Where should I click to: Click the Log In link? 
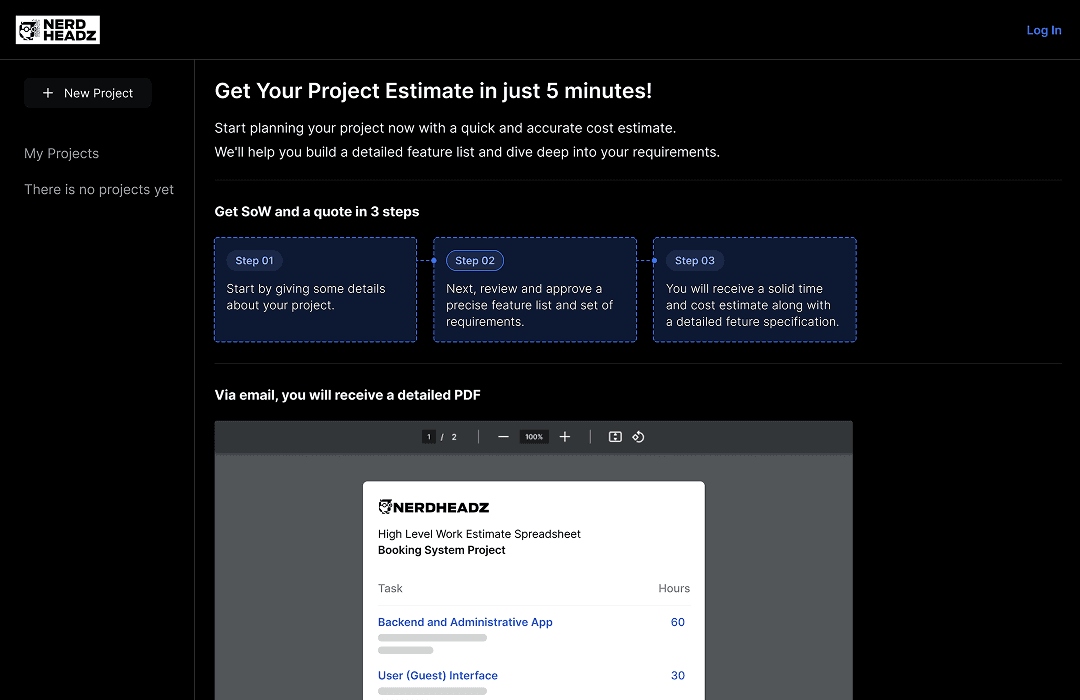coord(1043,30)
